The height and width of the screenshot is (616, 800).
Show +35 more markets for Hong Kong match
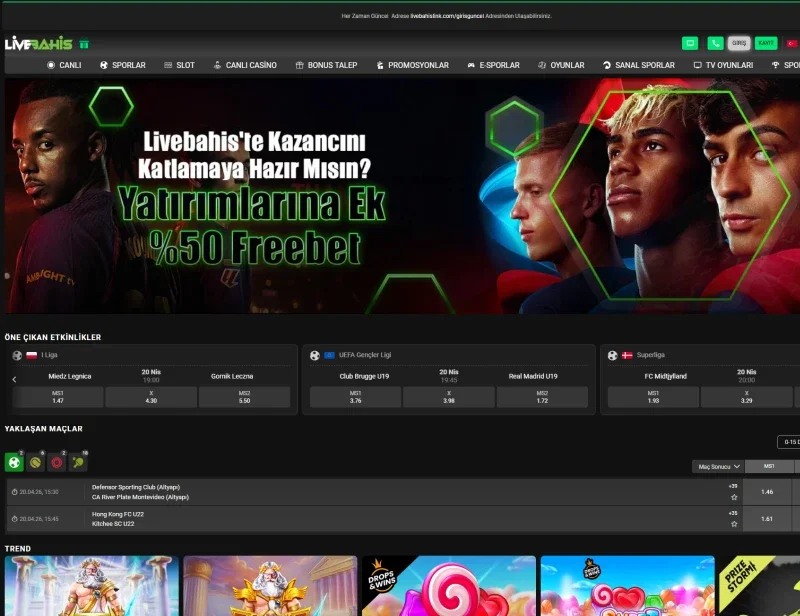(733, 513)
